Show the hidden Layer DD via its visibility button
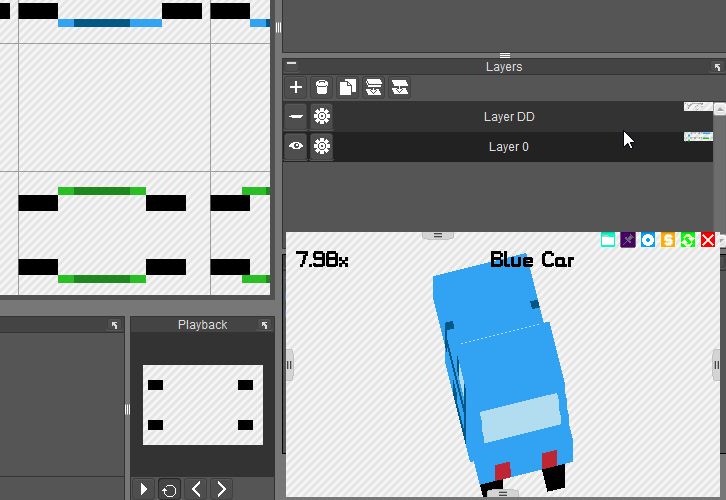The image size is (726, 500). tap(296, 116)
